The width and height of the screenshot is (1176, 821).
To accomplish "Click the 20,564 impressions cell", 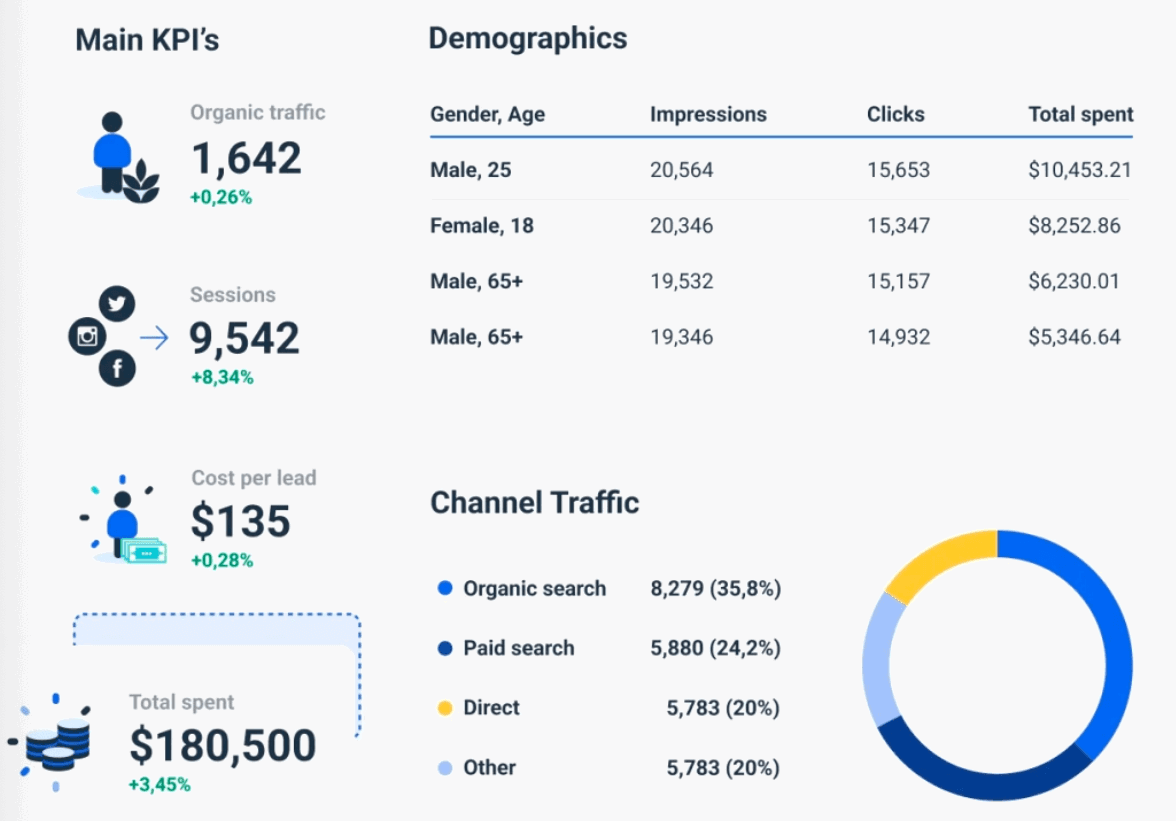I will click(x=681, y=170).
